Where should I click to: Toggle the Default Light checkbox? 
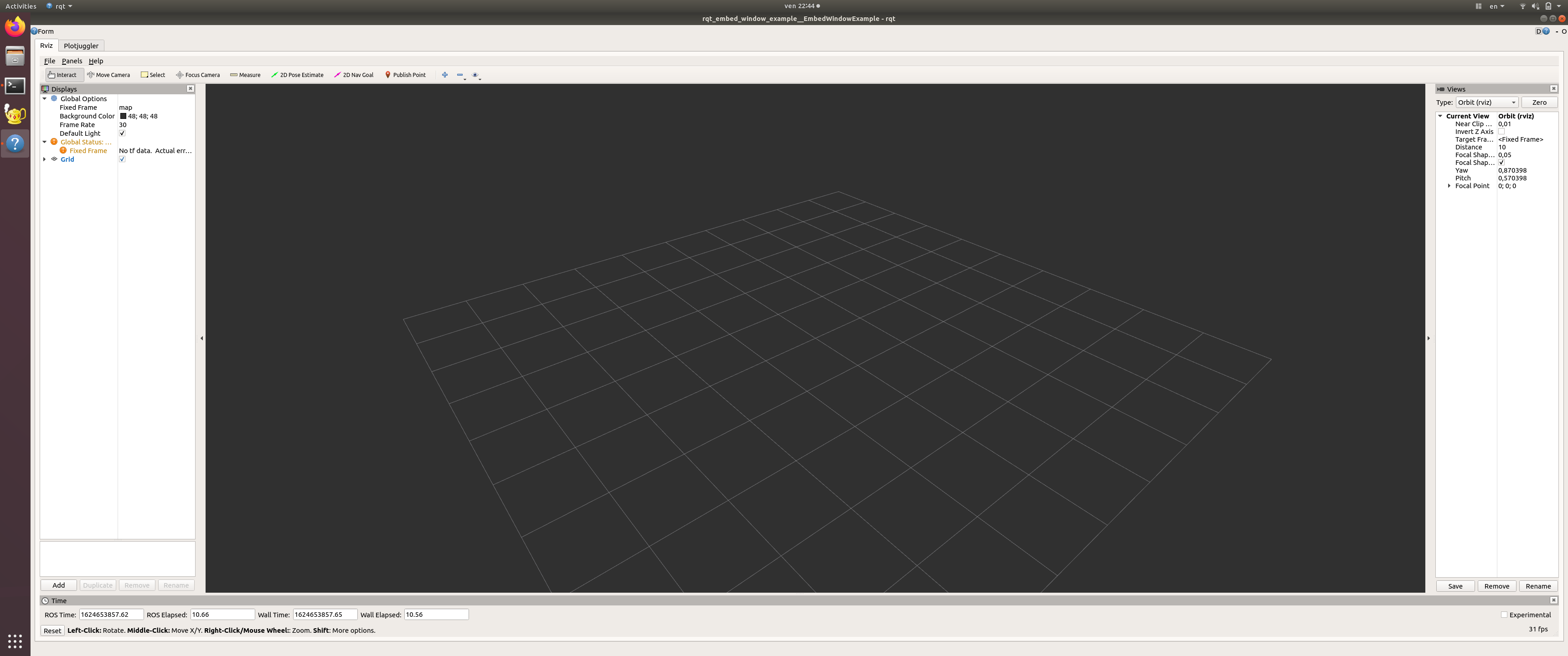point(123,133)
